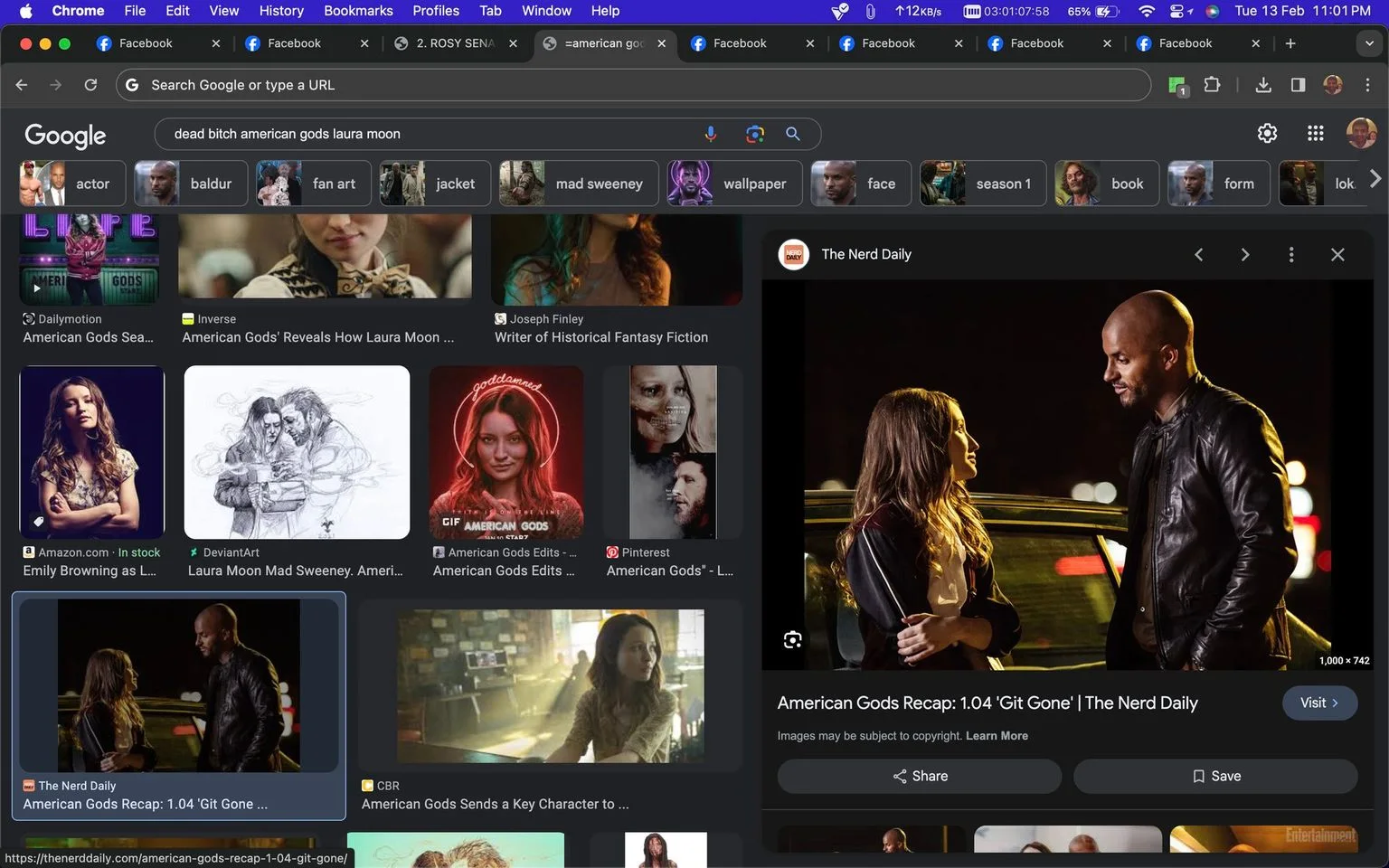Open the Bookmarks menu
The height and width of the screenshot is (868, 1389).
(x=358, y=11)
